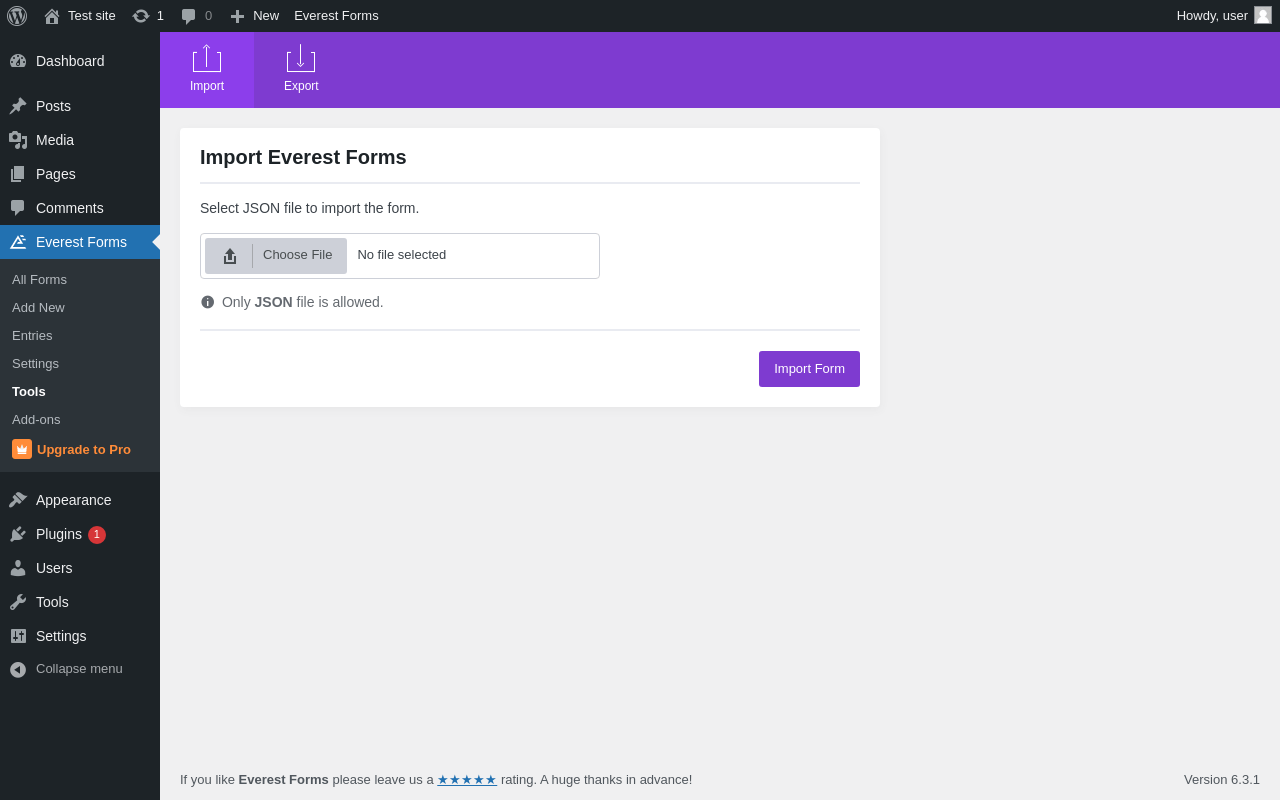Click the Test site home icon

[x=52, y=16]
